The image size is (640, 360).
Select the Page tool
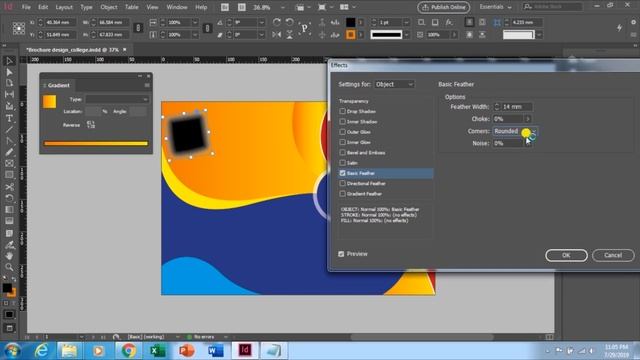coord(9,83)
